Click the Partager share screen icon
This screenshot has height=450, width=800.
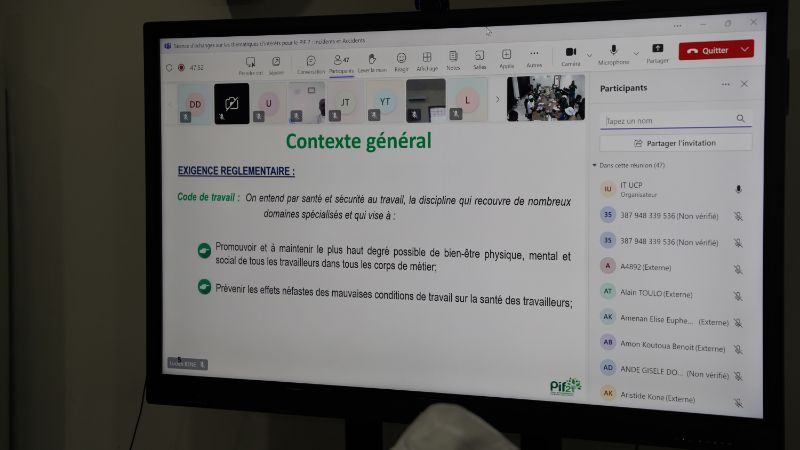[x=658, y=51]
